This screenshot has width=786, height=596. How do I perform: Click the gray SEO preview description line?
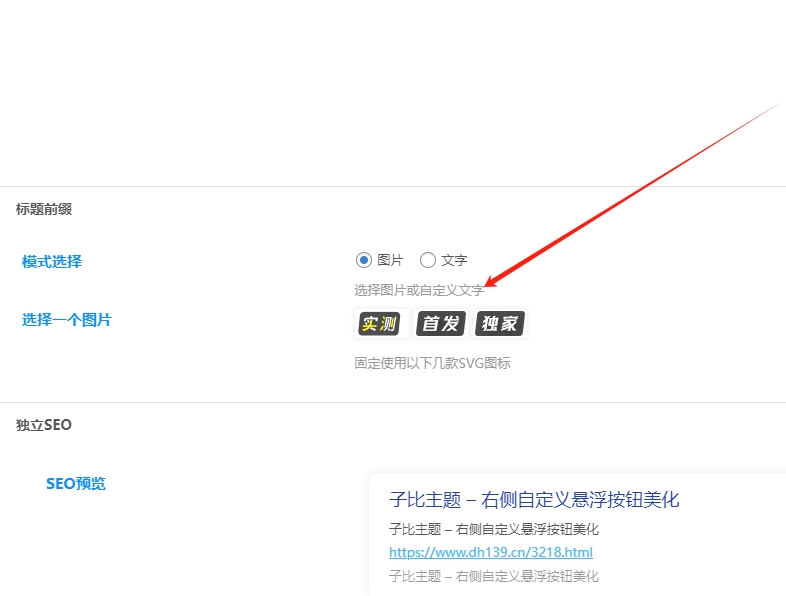(x=494, y=576)
